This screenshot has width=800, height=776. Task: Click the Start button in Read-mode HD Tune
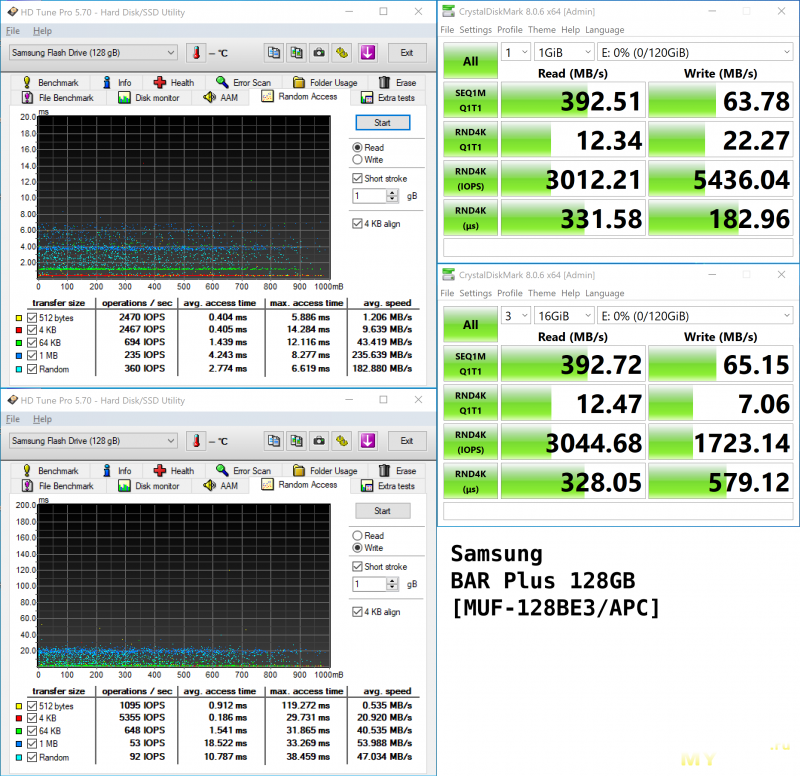pos(383,122)
